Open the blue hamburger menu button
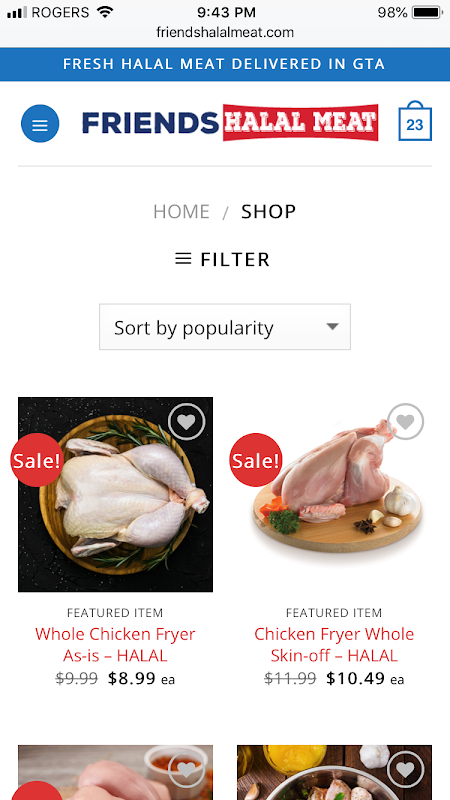450x800 pixels. click(x=40, y=123)
